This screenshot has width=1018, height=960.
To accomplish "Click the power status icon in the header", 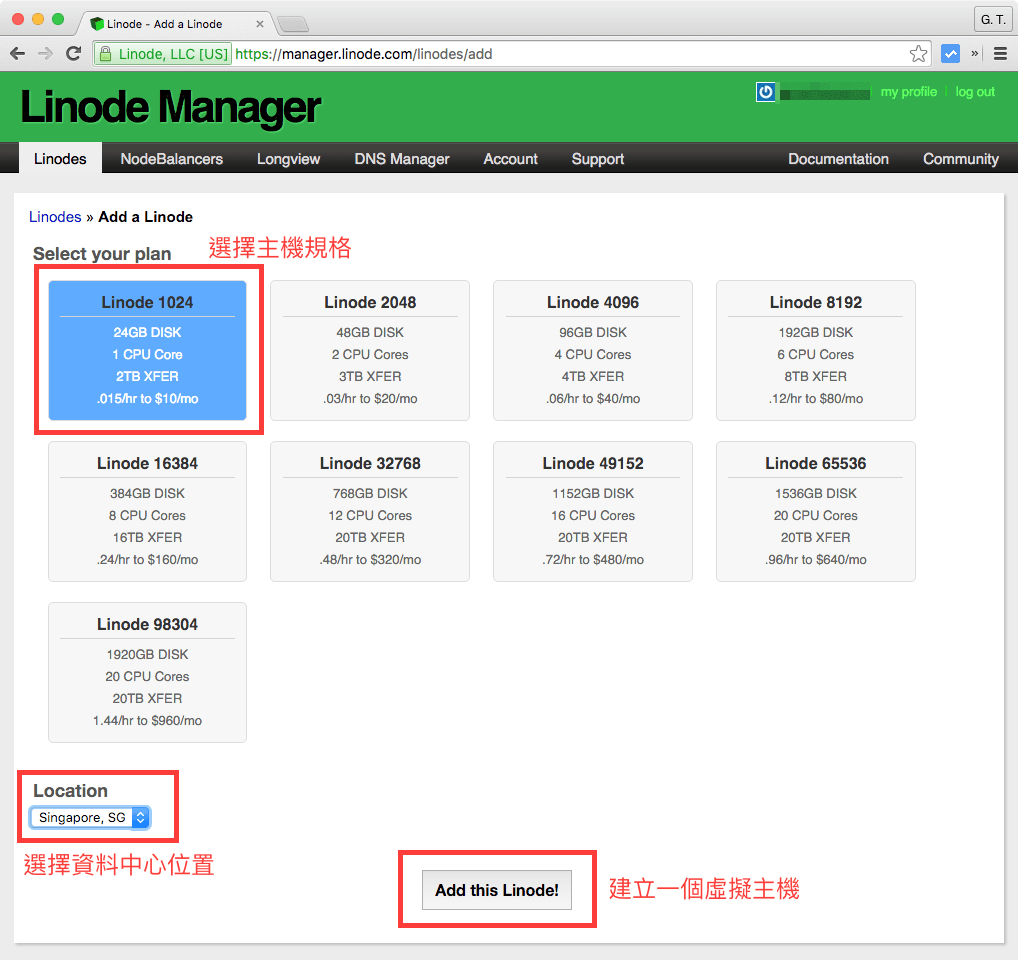I will [765, 91].
